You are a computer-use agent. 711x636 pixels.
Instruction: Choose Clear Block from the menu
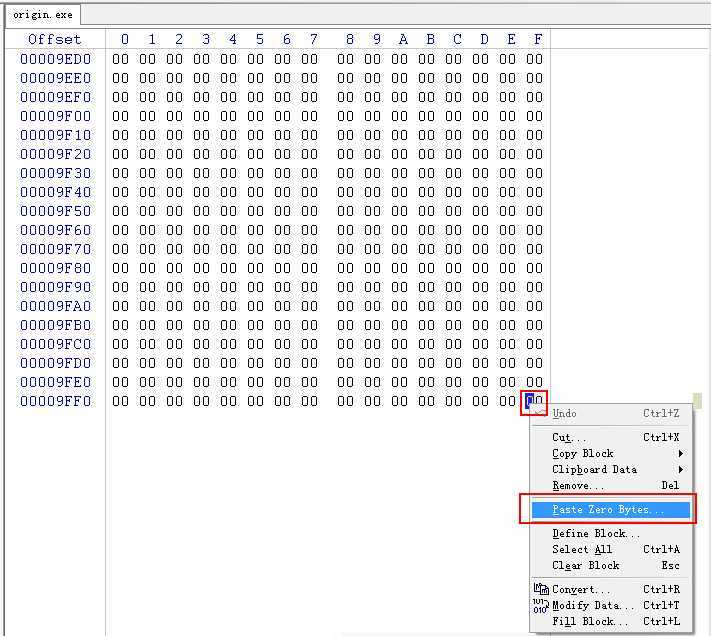[x=612, y=566]
